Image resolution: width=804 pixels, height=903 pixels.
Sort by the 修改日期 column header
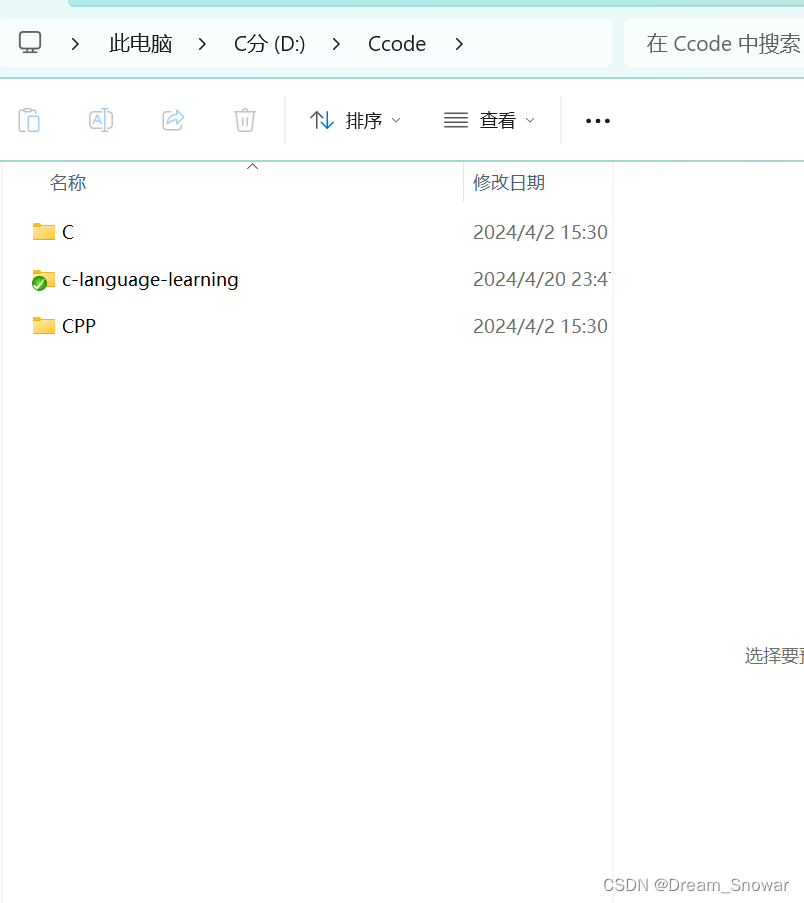point(509,183)
